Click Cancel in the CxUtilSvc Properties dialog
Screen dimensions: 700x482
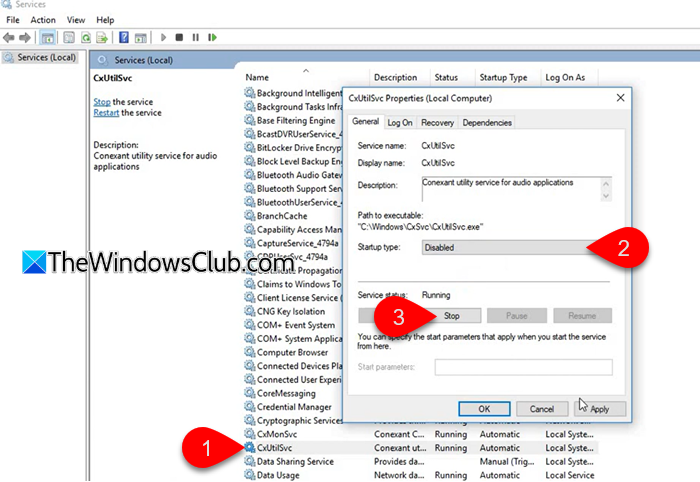[x=542, y=409]
